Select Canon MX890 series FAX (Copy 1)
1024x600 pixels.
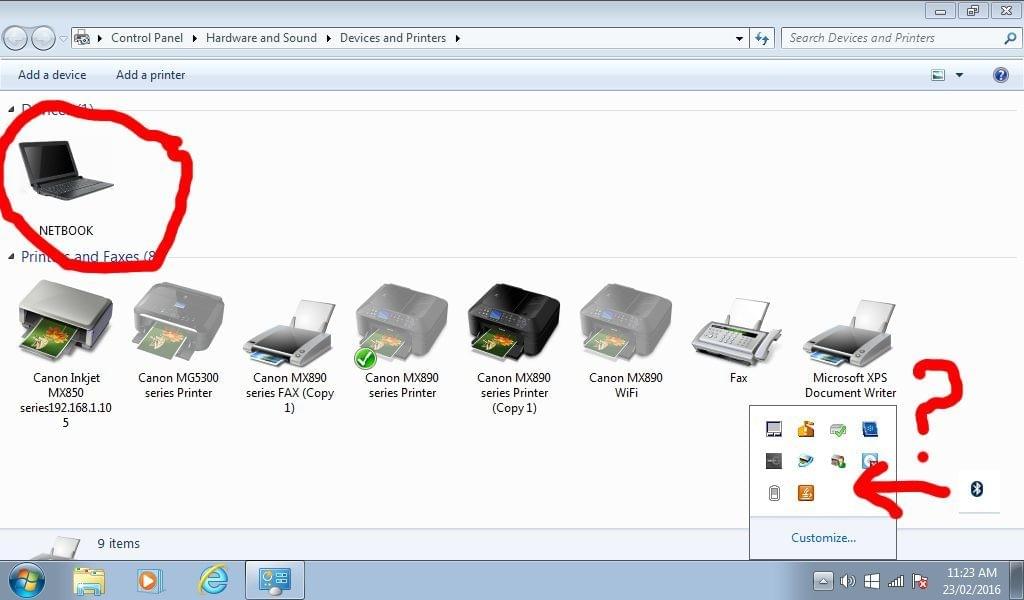click(x=290, y=333)
